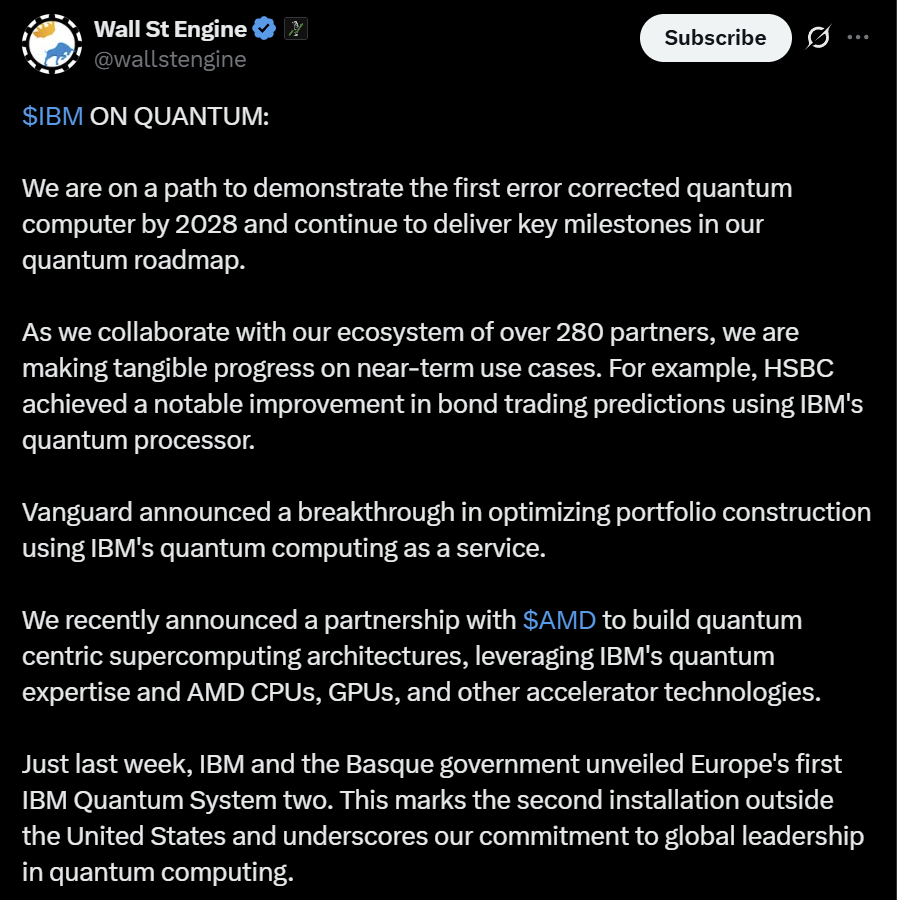Ask Grok about this post

click(819, 37)
